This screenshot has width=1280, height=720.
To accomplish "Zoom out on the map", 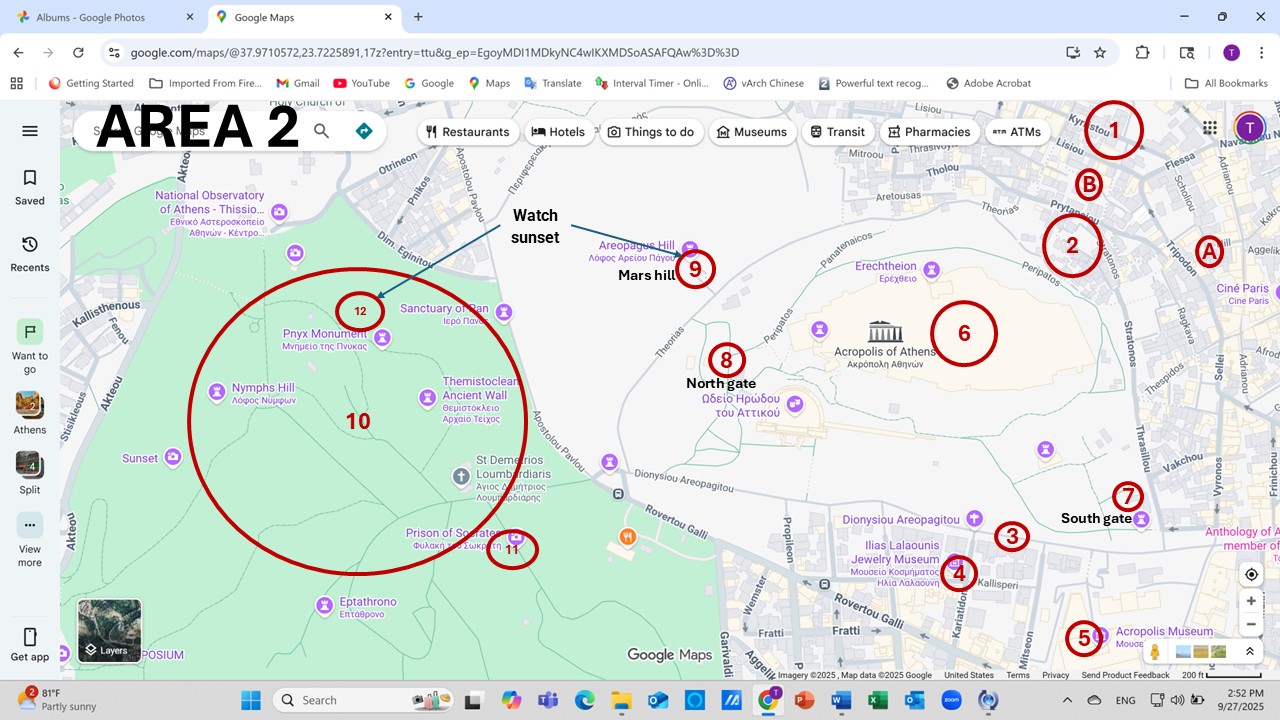I will click(1251, 625).
